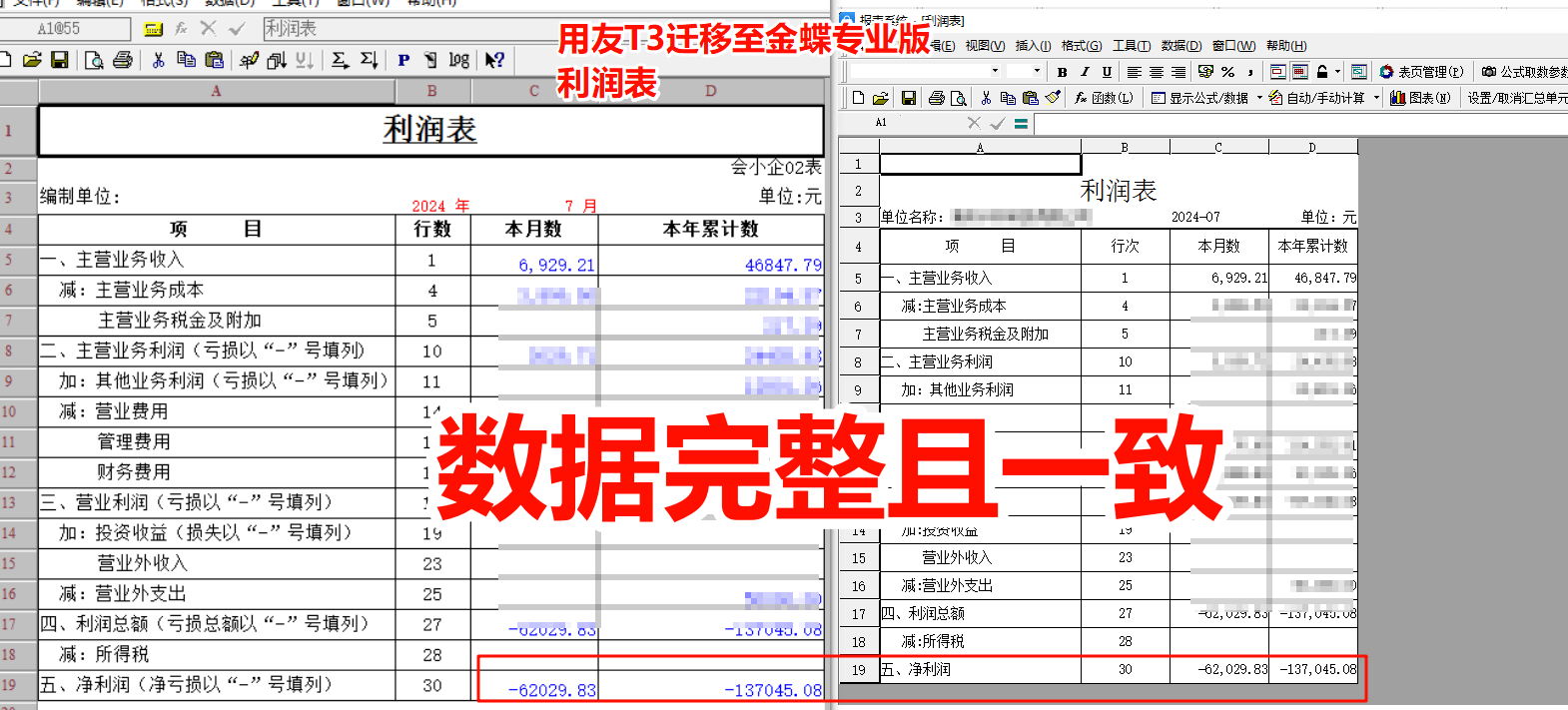Click row header 17 in the Kingdee sheet

tap(858, 614)
